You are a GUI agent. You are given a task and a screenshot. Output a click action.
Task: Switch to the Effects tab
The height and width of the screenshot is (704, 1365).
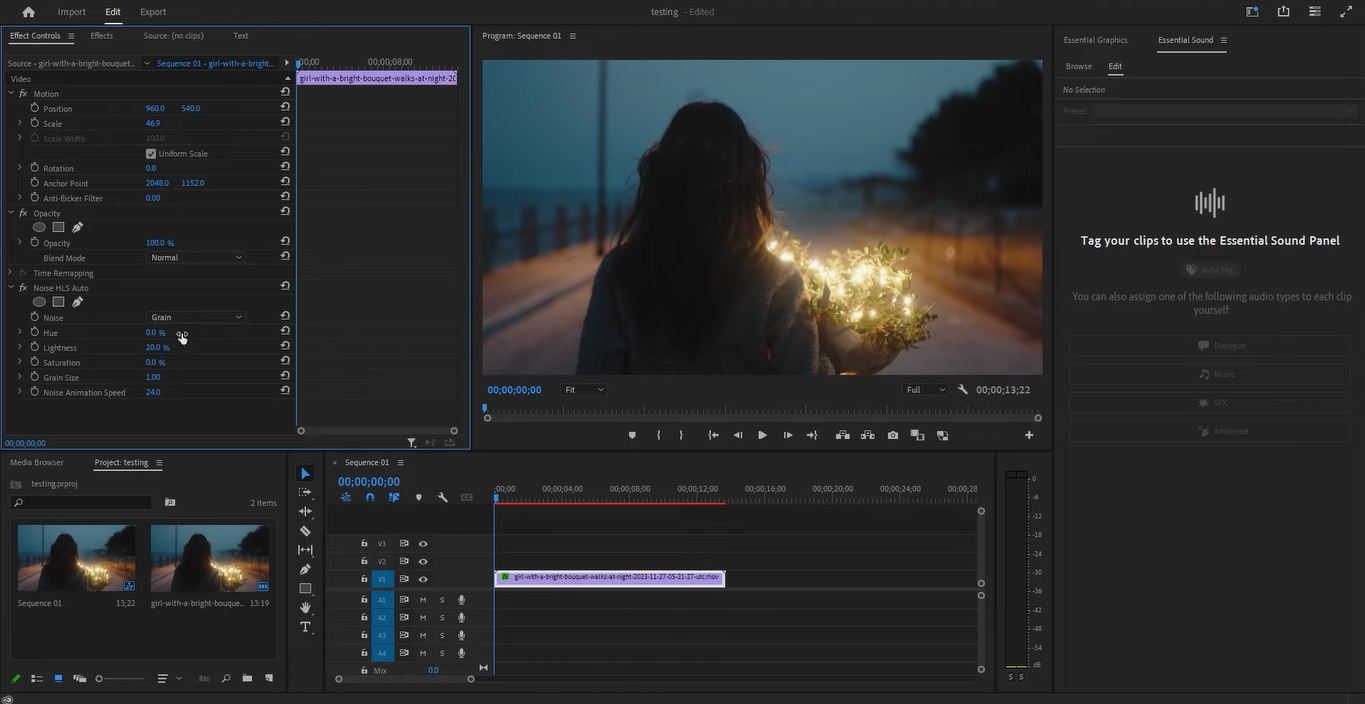(101, 35)
